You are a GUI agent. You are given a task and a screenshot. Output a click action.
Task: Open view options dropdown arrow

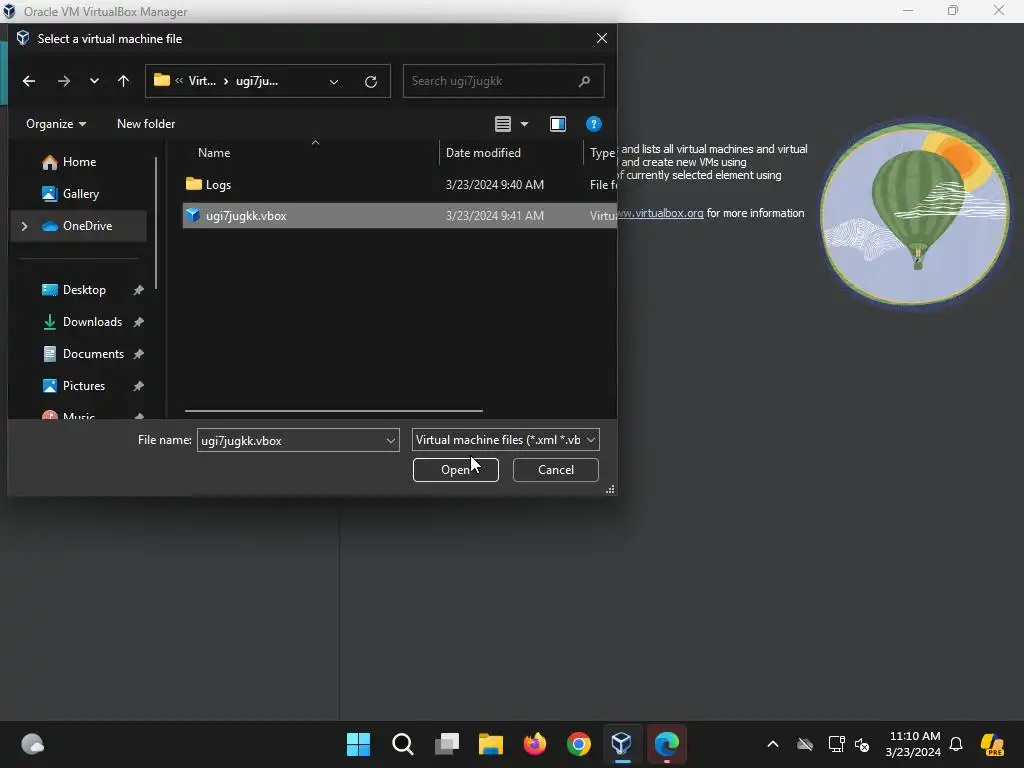click(524, 123)
